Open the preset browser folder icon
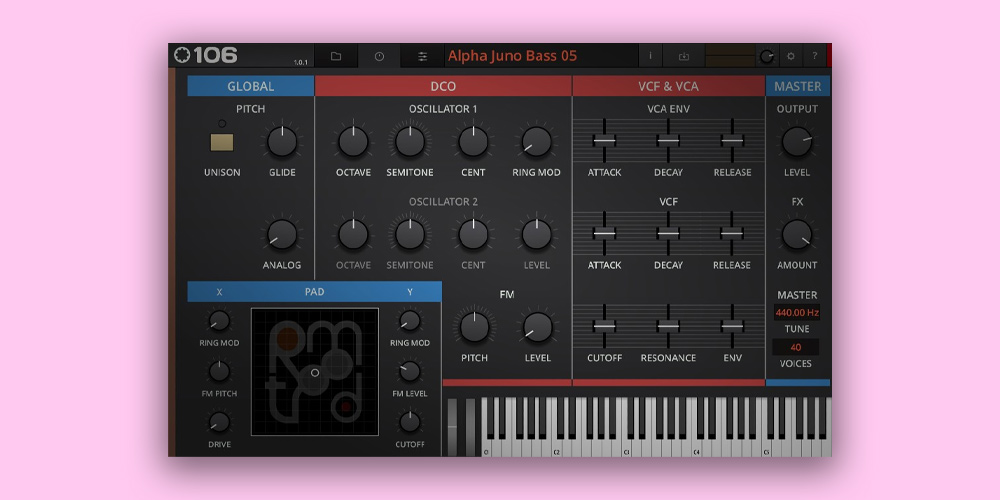1000x500 pixels. click(336, 56)
